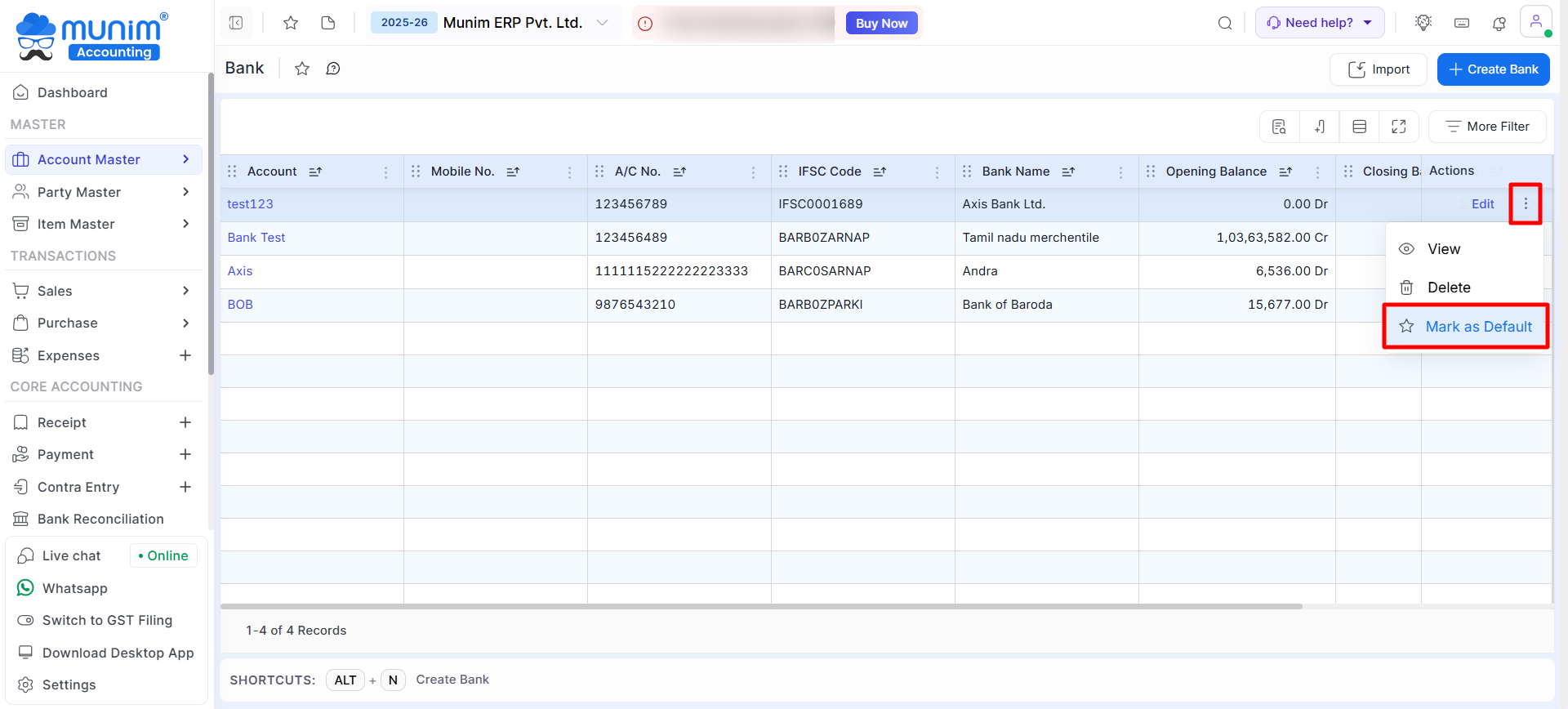
Task: Toggle sort order on the Account column
Action: pos(315,172)
